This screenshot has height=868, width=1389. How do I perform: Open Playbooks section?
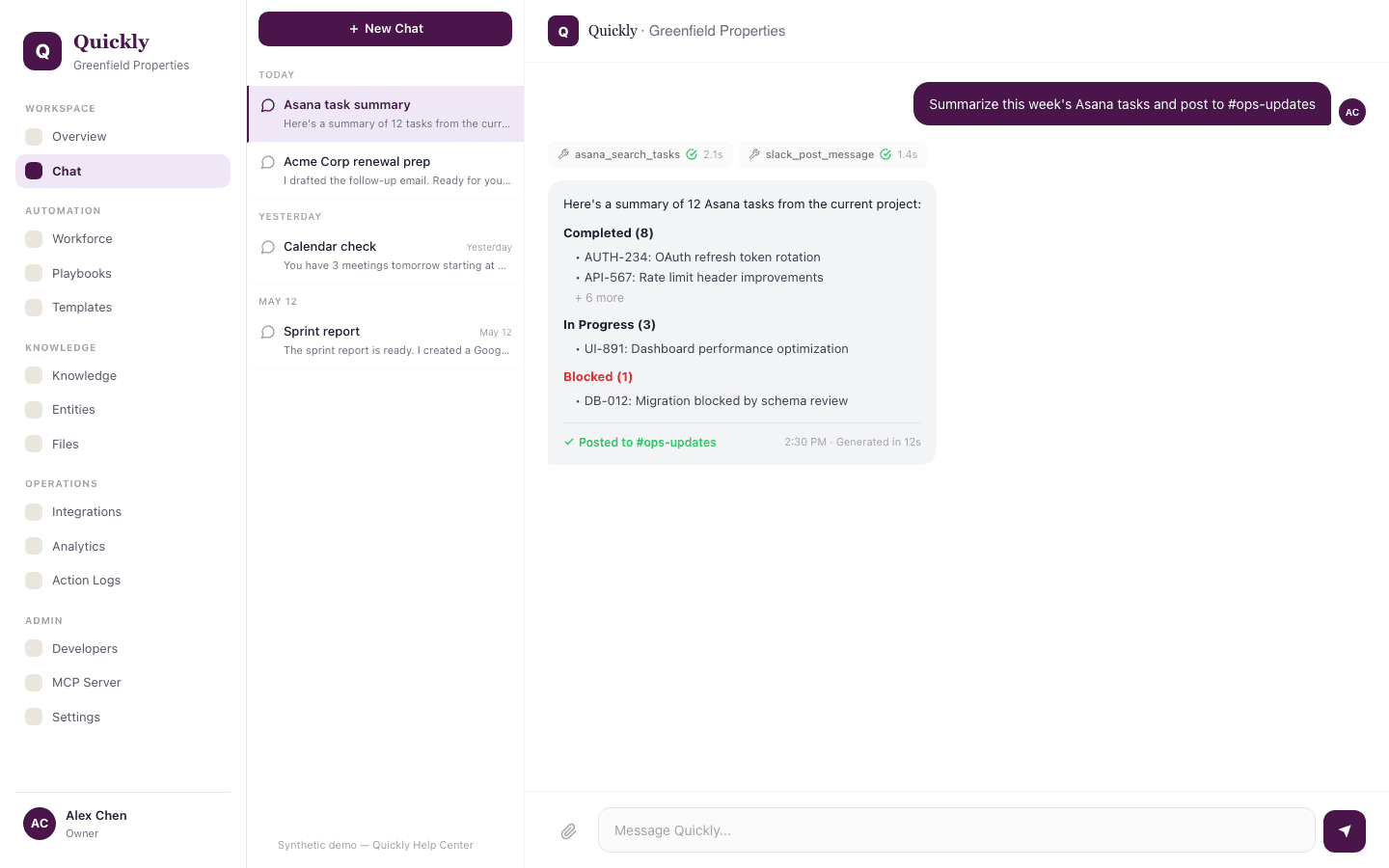(x=123, y=273)
